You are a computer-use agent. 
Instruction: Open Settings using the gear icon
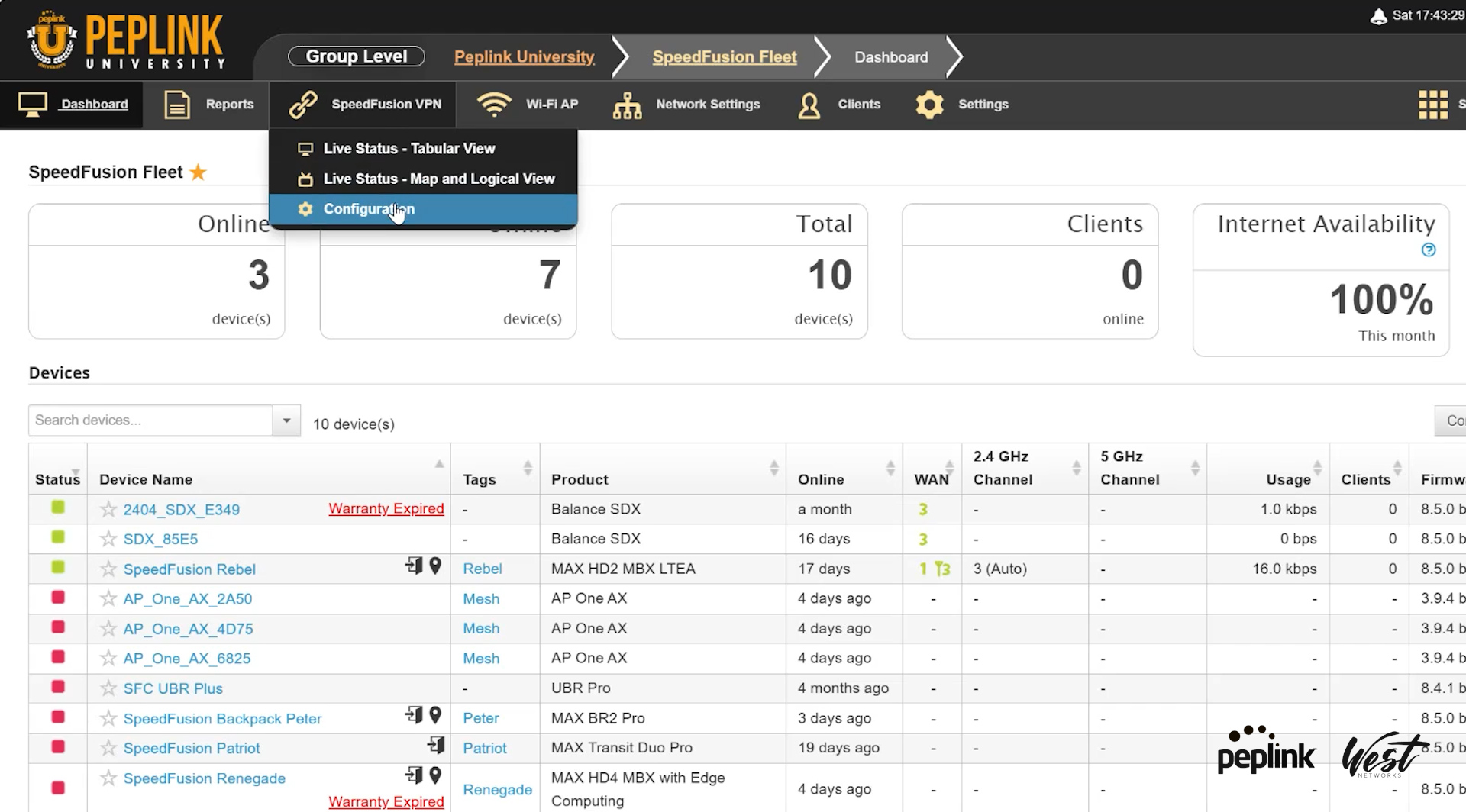coord(930,105)
